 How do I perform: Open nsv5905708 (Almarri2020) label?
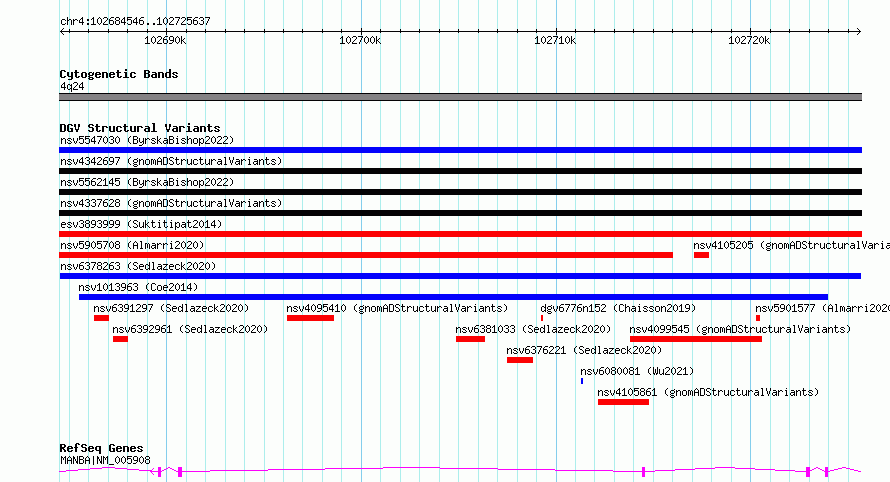click(132, 245)
